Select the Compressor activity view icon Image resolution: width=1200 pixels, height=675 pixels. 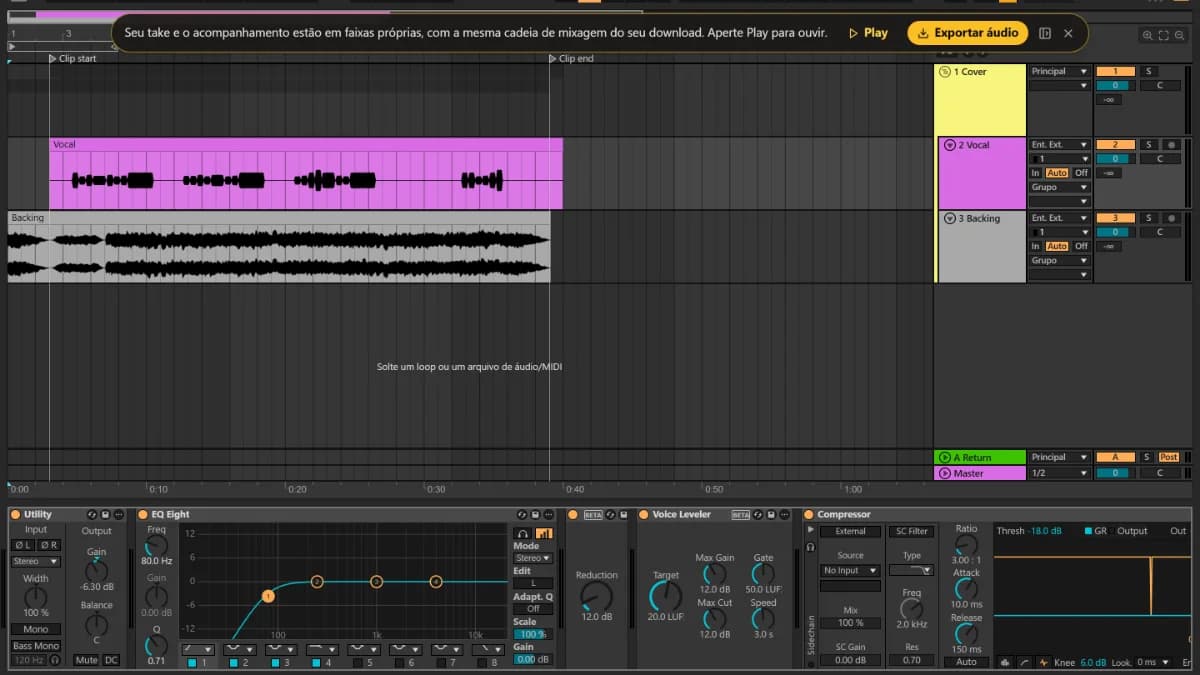pos(1044,662)
